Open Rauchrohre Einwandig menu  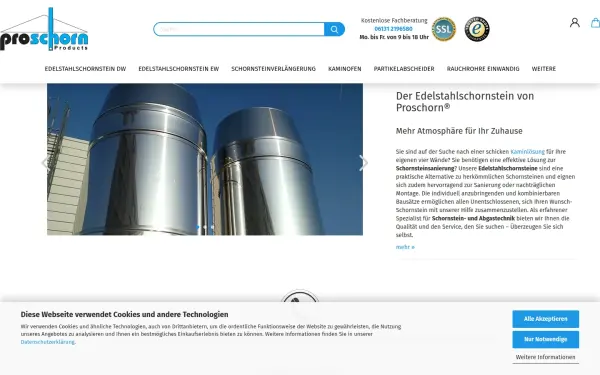tap(483, 69)
